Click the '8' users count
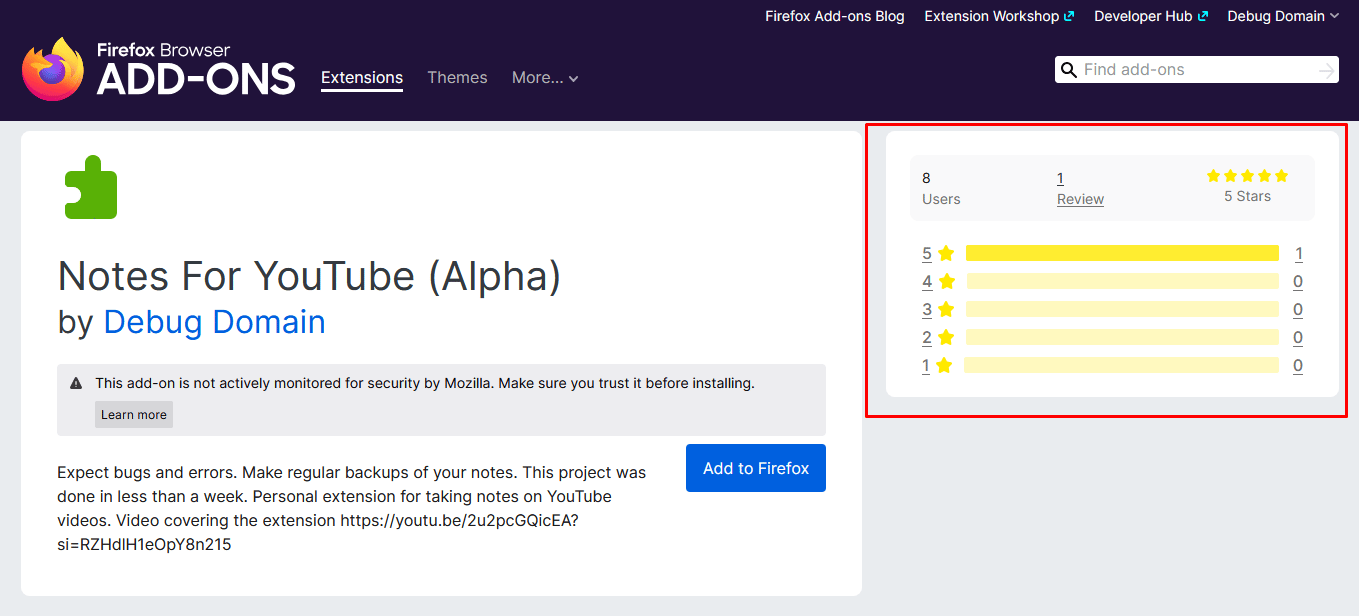1359x616 pixels. [926, 178]
